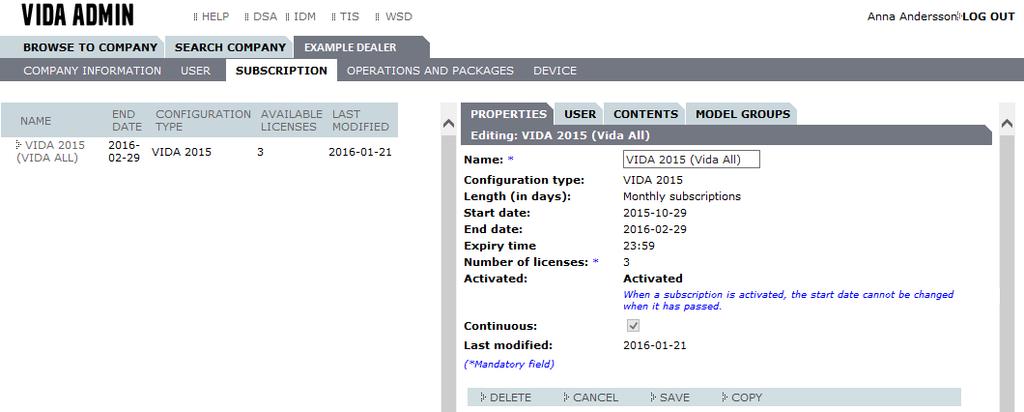Click the Monthly subscriptions value

pyautogui.click(x=682, y=197)
